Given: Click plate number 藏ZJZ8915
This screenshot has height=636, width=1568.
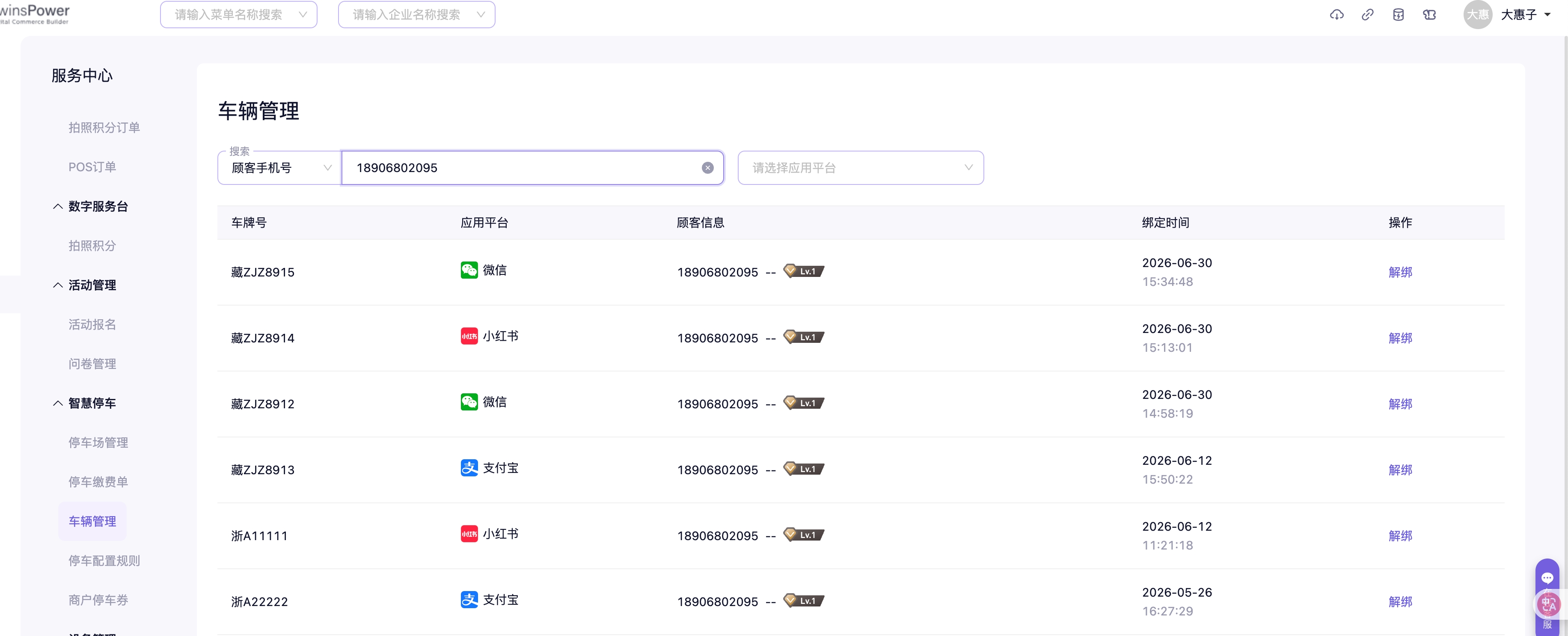Looking at the screenshot, I should [x=262, y=272].
